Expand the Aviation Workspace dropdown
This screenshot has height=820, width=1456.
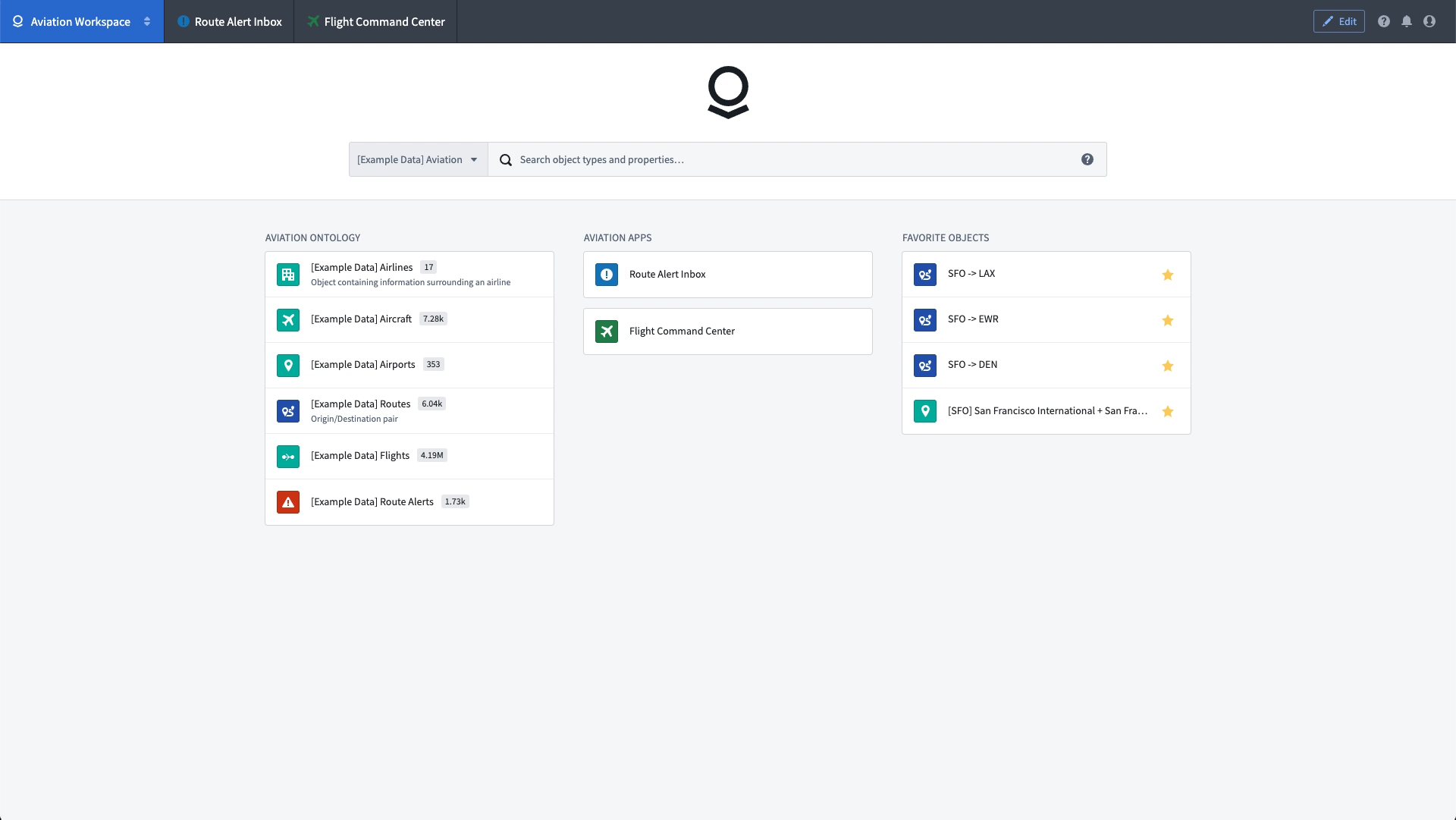(147, 21)
